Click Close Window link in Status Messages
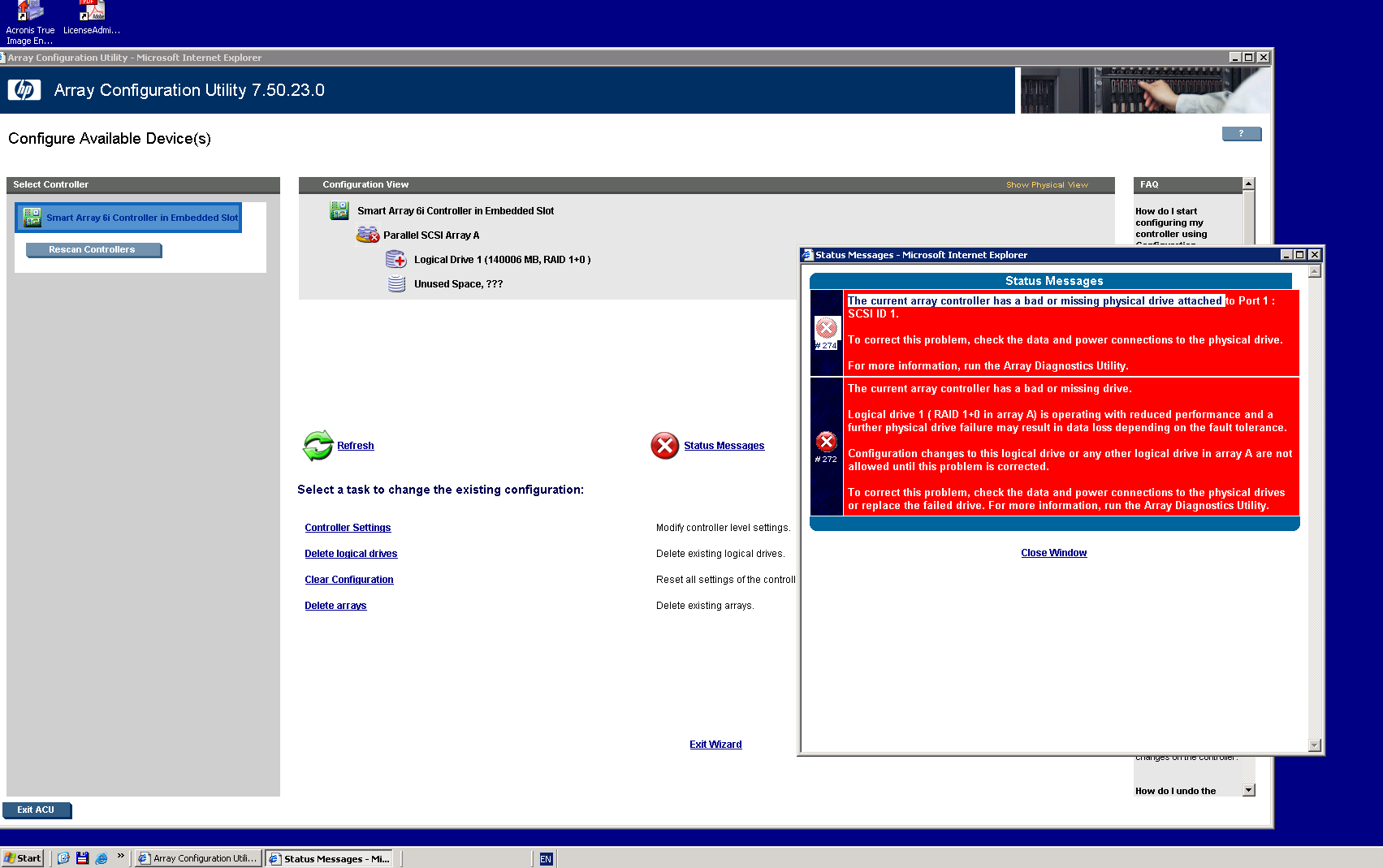The width and height of the screenshot is (1383, 868). point(1053,553)
